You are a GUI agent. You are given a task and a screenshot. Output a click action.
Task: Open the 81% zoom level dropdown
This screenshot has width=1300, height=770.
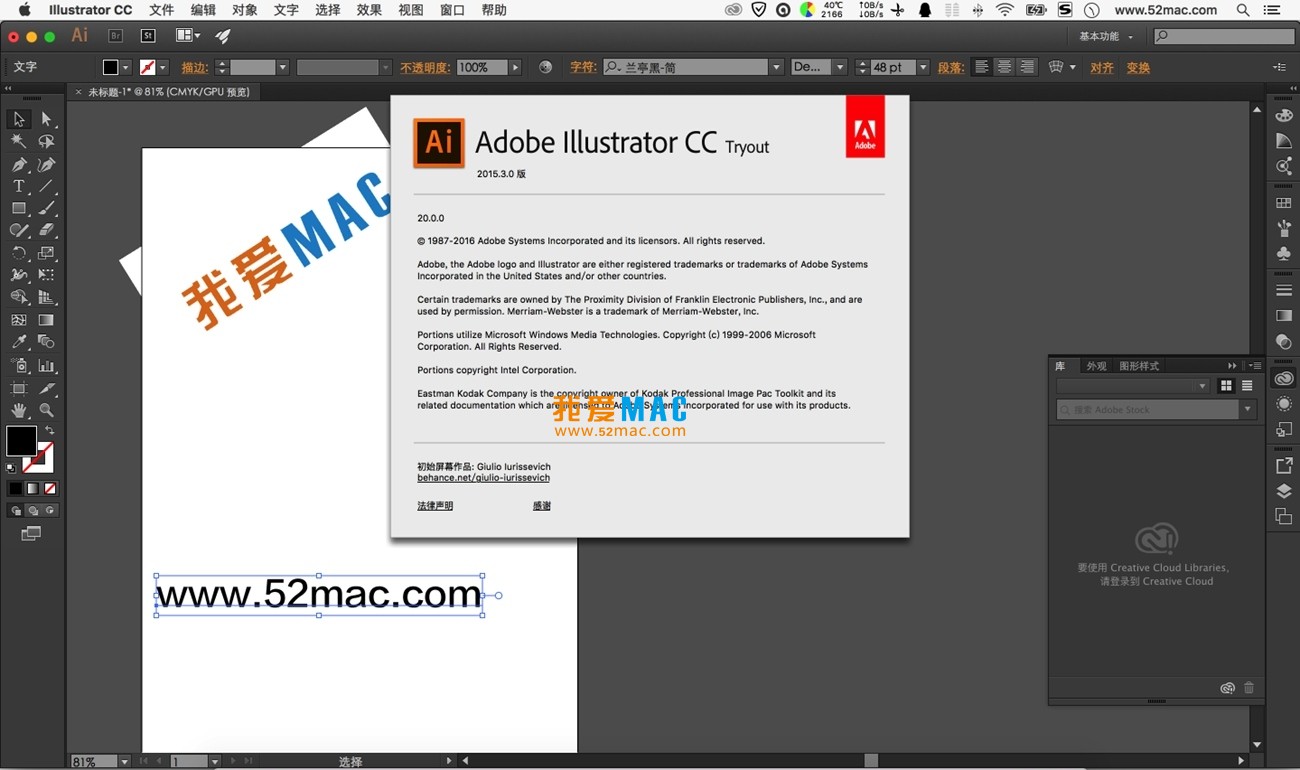click(x=125, y=762)
